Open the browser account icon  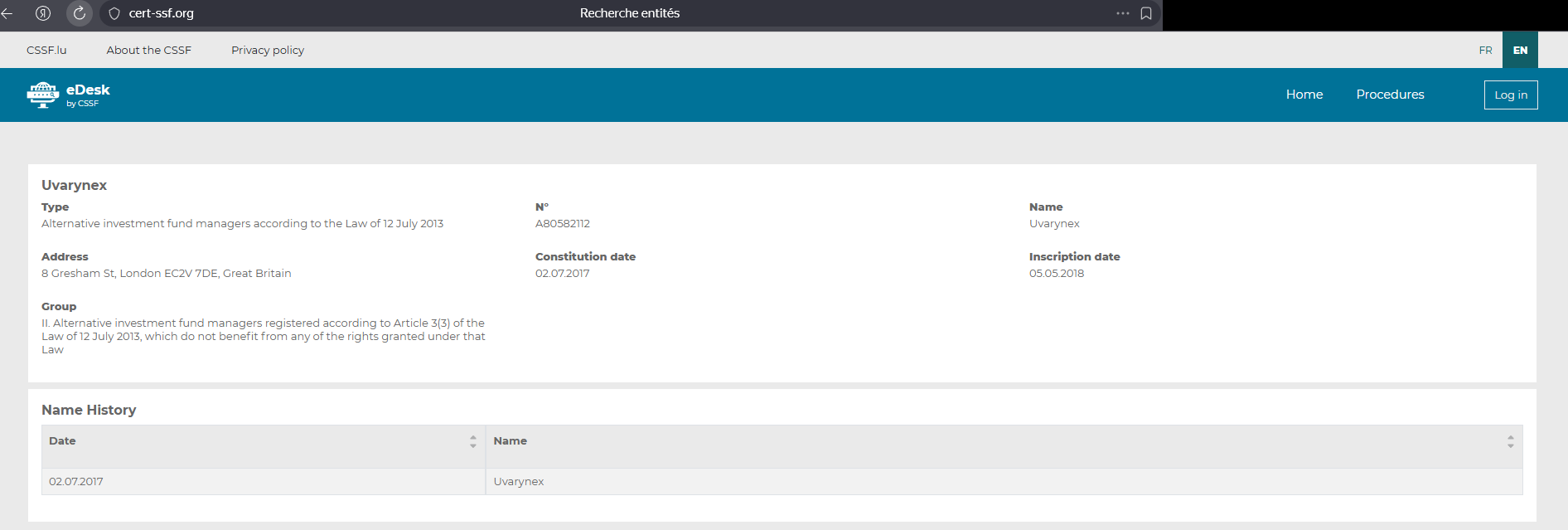(x=43, y=13)
